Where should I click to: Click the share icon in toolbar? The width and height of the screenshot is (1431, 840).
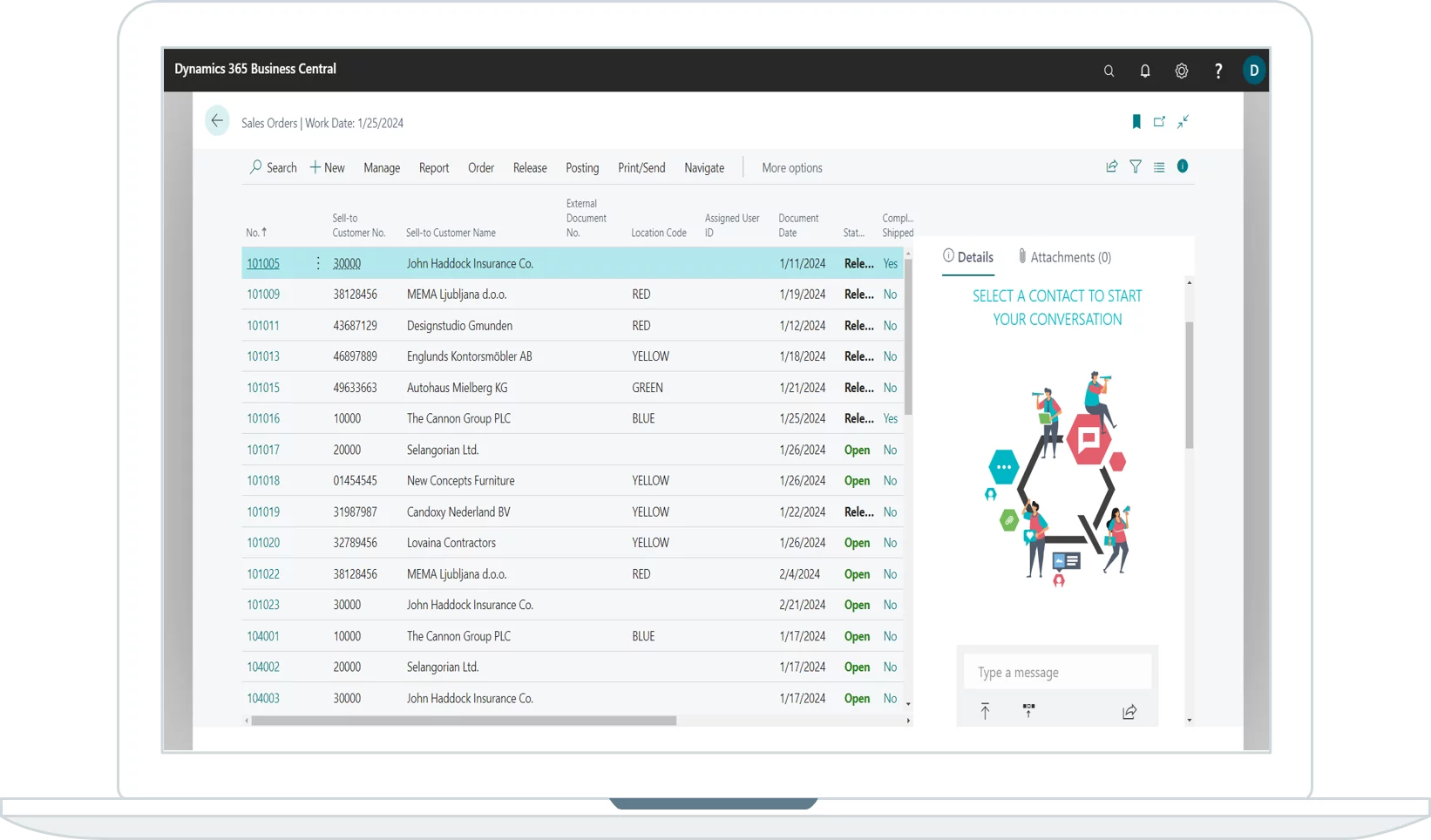coord(1111,166)
